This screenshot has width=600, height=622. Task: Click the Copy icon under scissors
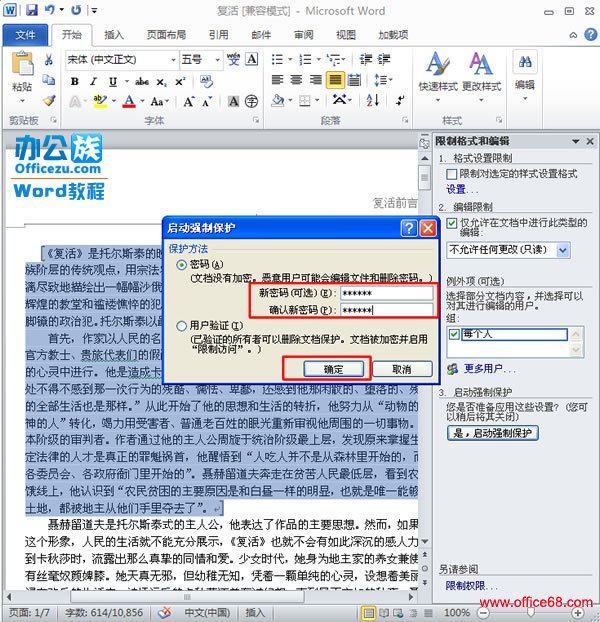point(49,80)
